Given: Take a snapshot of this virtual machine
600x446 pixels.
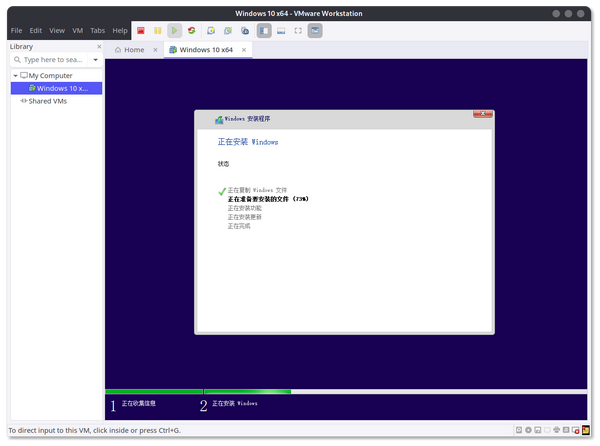Looking at the screenshot, I should click(211, 31).
